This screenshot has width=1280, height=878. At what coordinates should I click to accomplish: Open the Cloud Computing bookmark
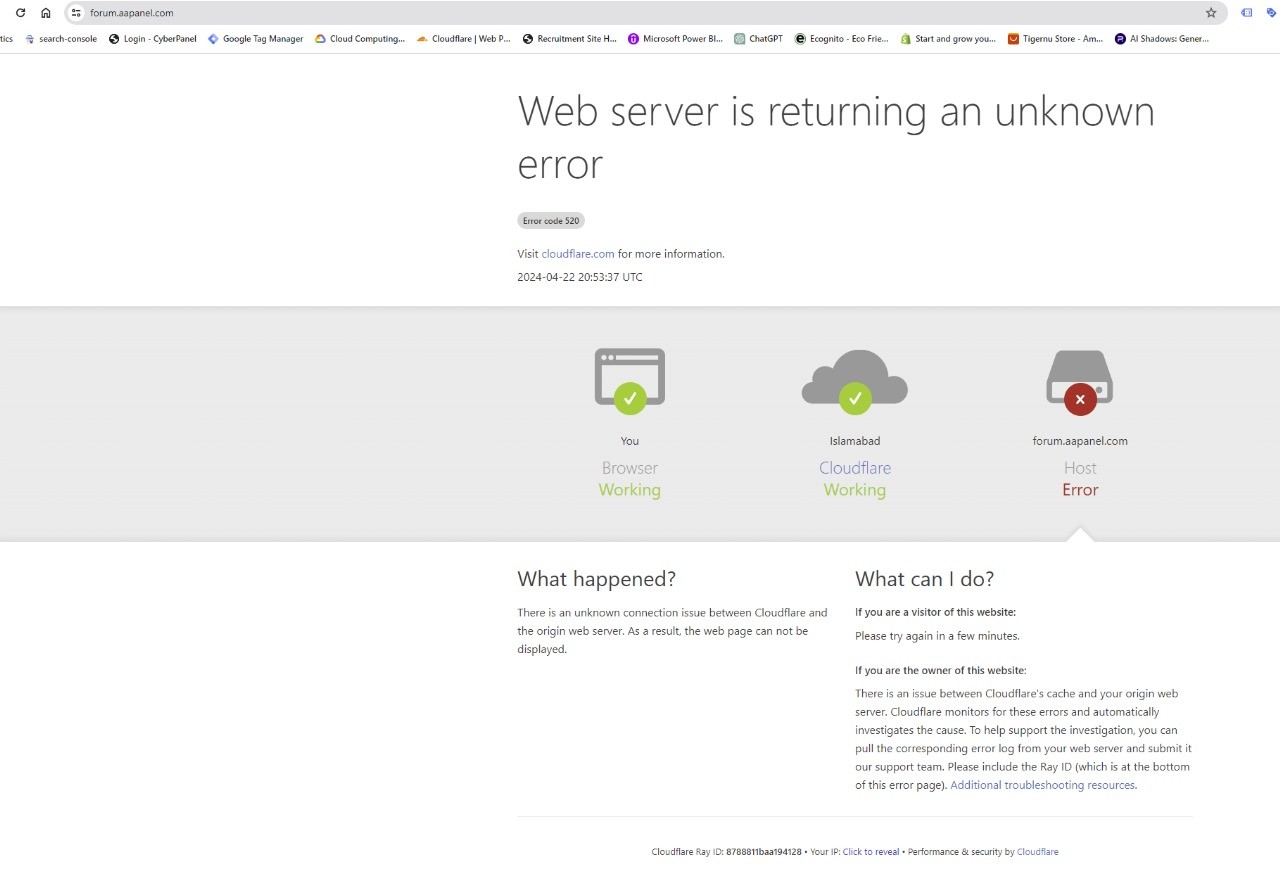tap(360, 39)
